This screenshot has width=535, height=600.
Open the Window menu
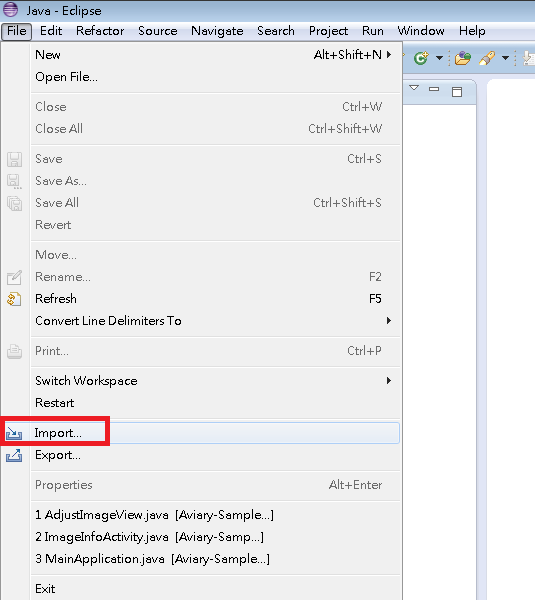[x=421, y=31]
